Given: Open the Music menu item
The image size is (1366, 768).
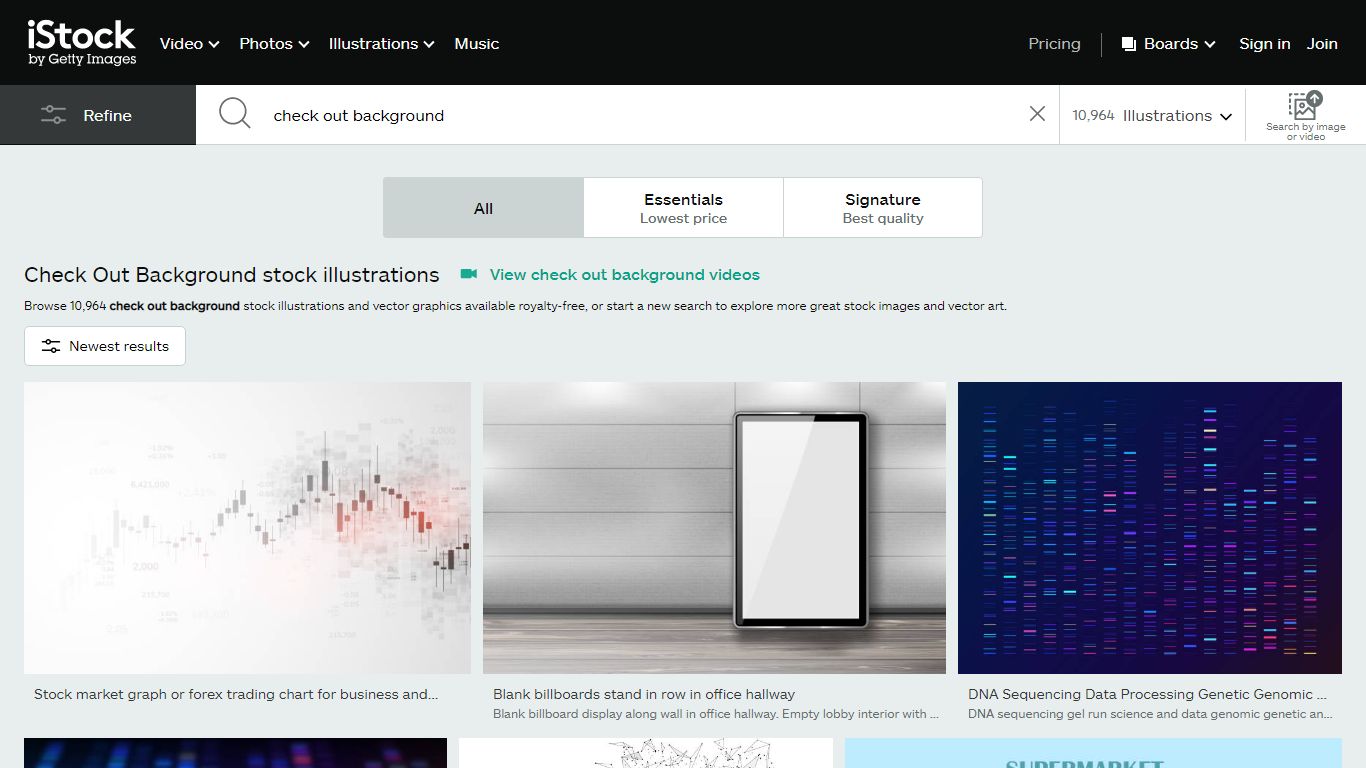Looking at the screenshot, I should click(x=477, y=44).
